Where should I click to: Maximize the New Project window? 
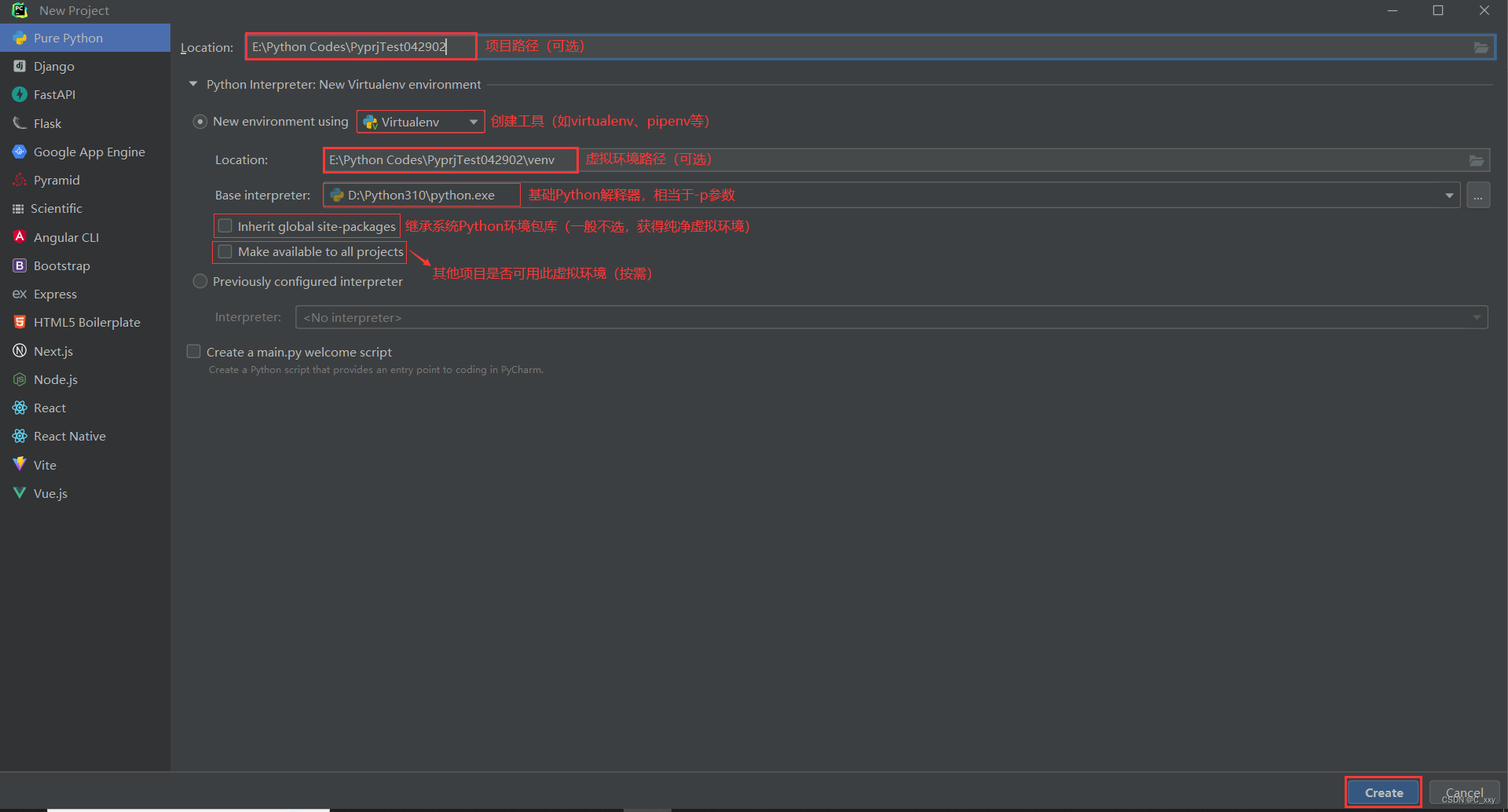pyautogui.click(x=1438, y=10)
